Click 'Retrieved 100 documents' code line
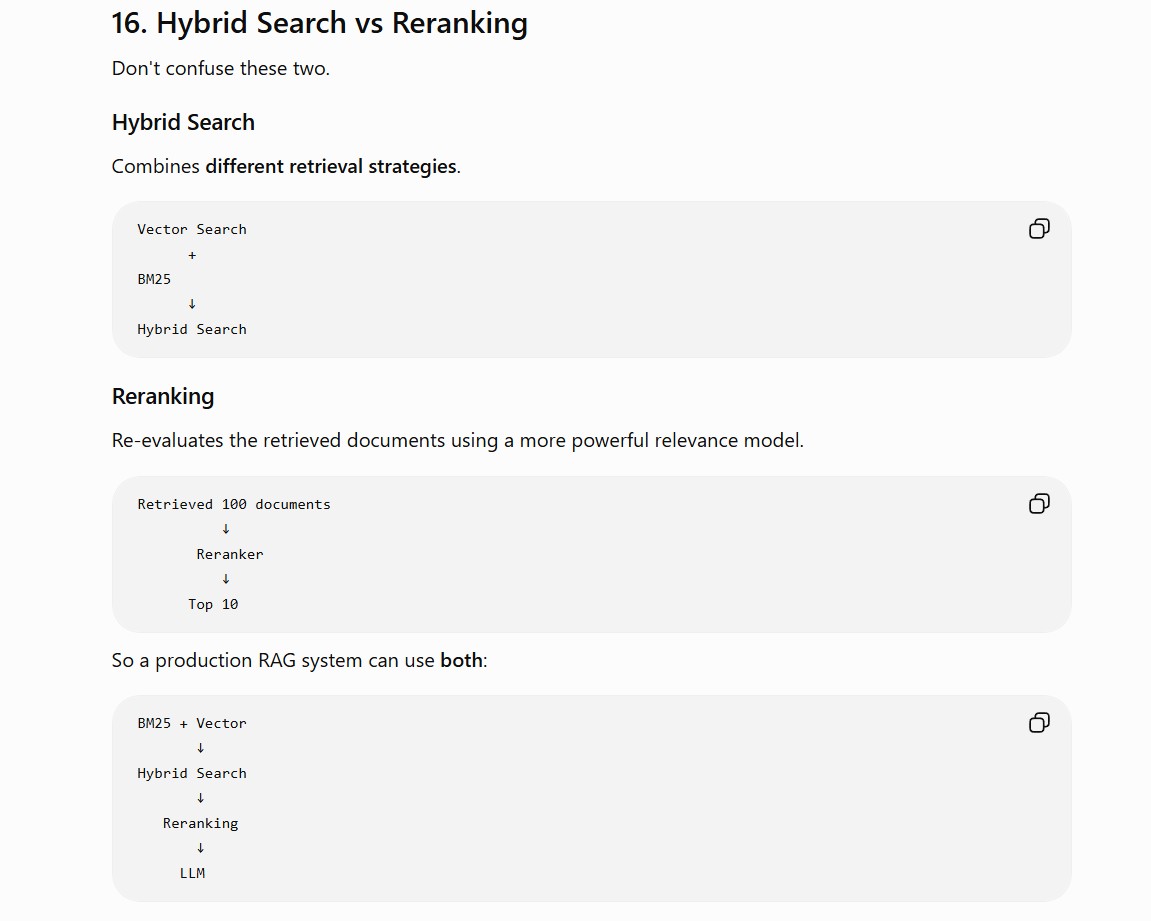1151x921 pixels. click(x=233, y=504)
